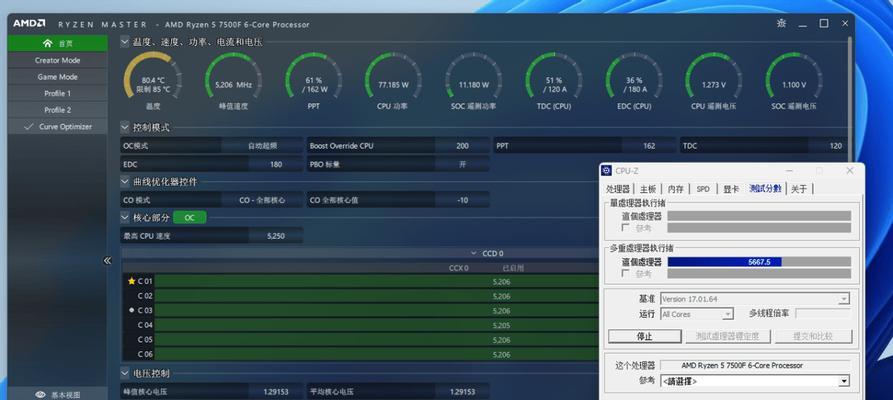This screenshot has height=400, width=893.
Task: Collapse the 温度、速度、功率、电流和电压 section
Action: click(x=125, y=42)
